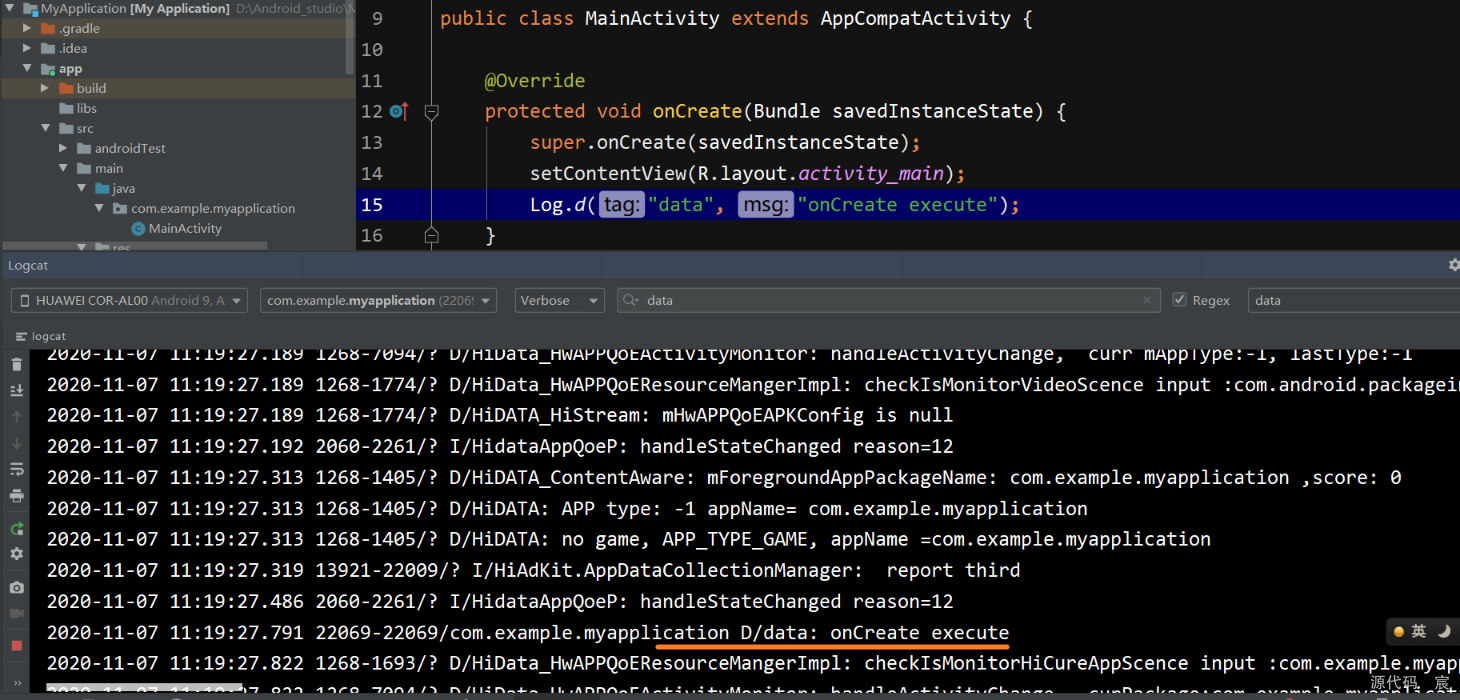Open the com.example.myapplication process dropdown
The height and width of the screenshot is (700, 1460).
coord(378,300)
